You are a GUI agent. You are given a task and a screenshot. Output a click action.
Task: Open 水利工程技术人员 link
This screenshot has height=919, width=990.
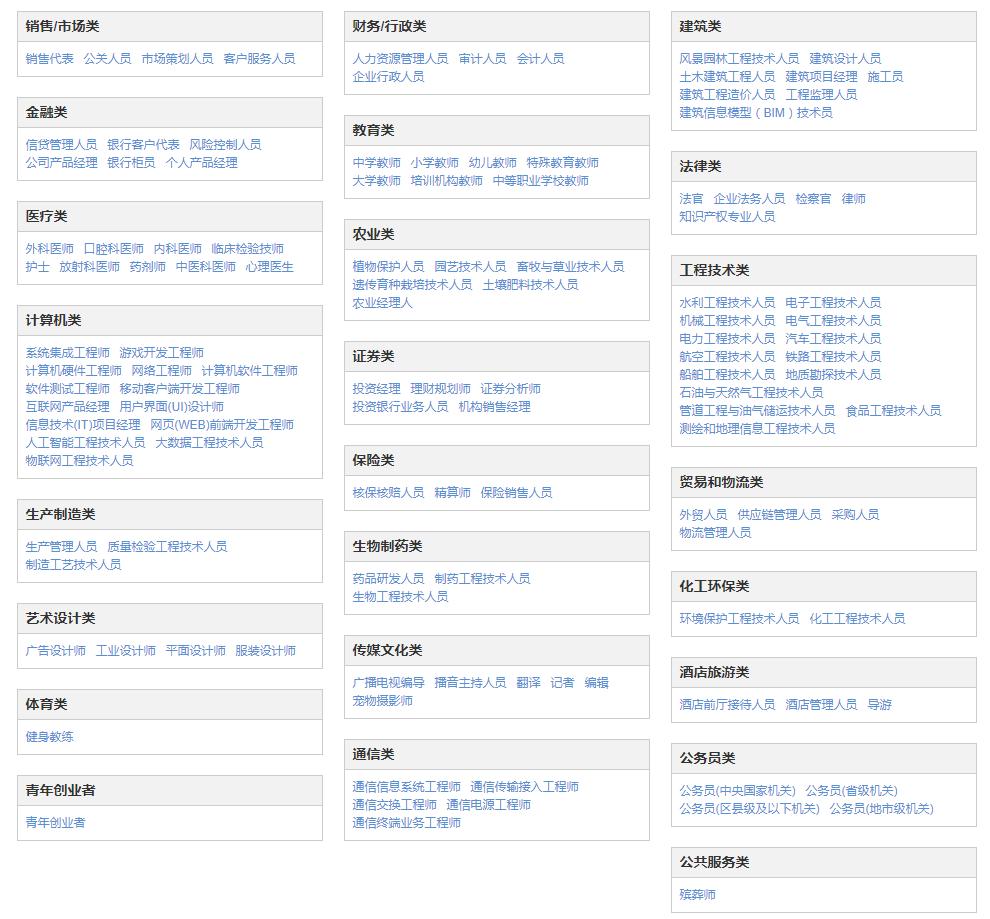[727, 303]
